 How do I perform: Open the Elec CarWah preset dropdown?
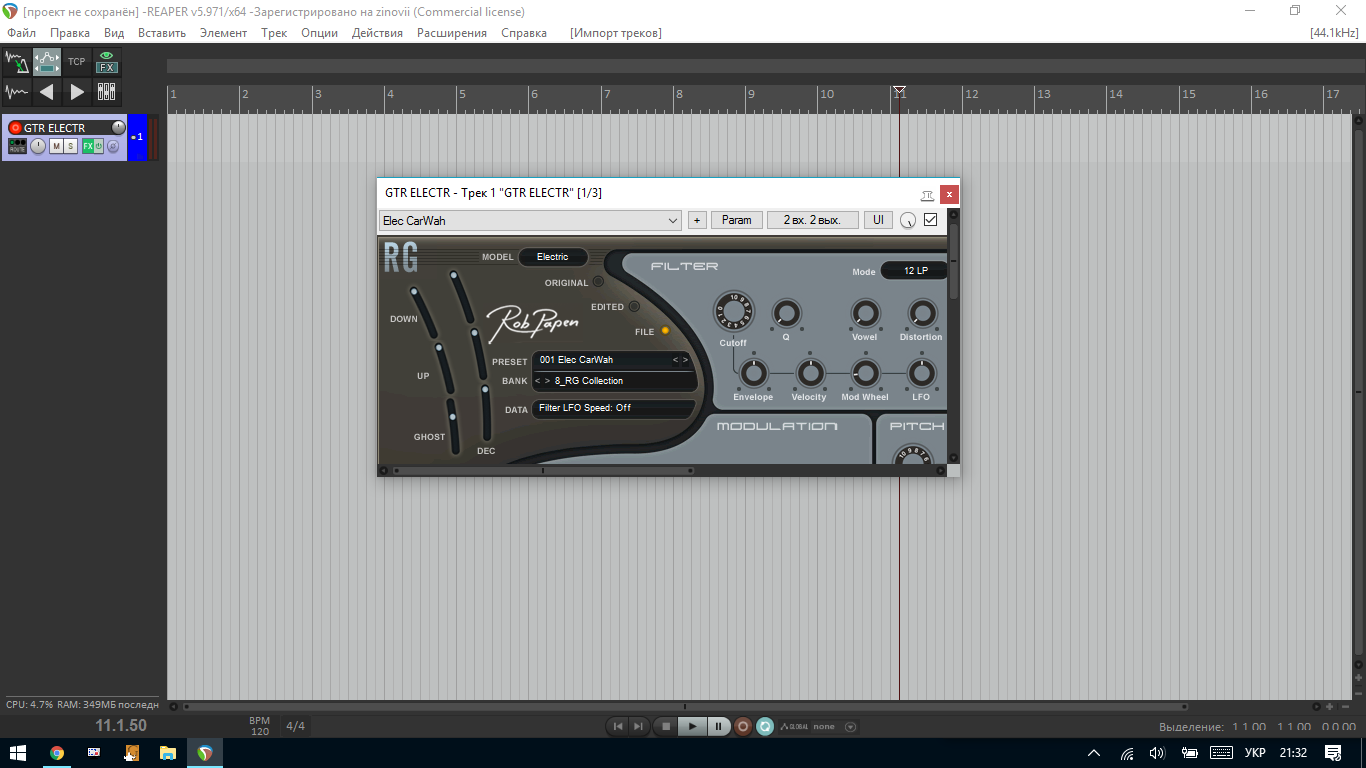(x=530, y=220)
